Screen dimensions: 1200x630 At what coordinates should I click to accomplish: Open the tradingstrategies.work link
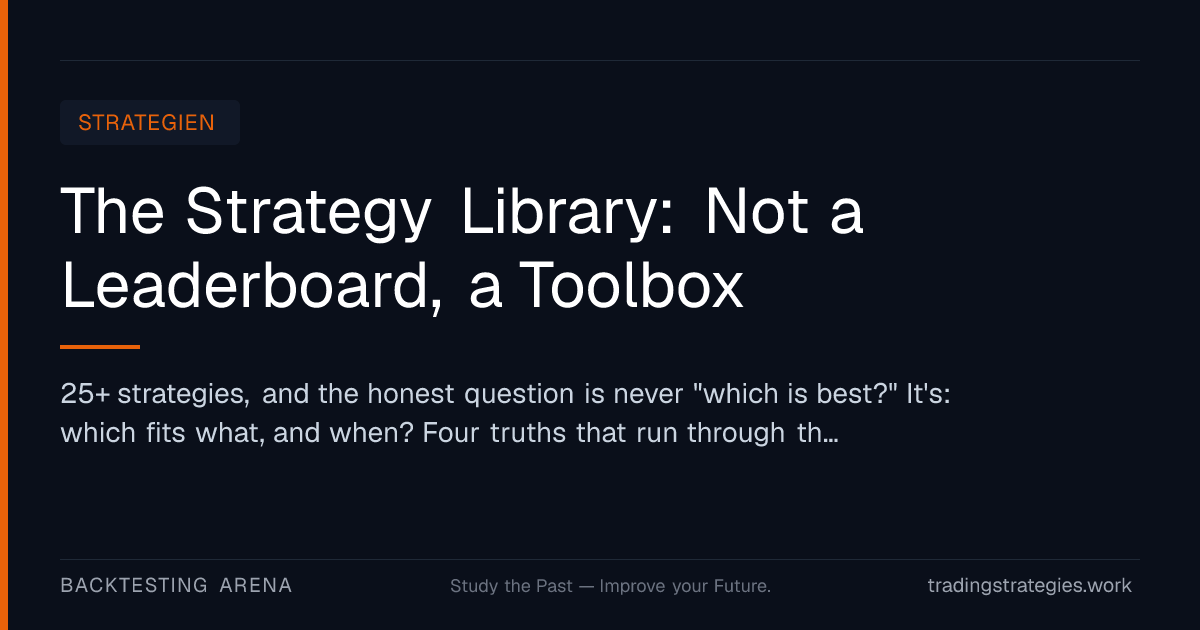point(1030,586)
